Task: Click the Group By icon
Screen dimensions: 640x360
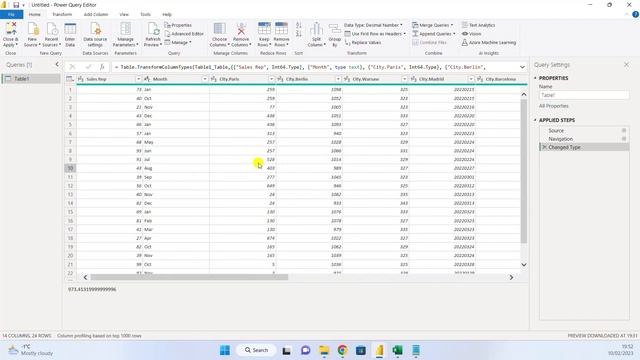Action: [x=335, y=29]
